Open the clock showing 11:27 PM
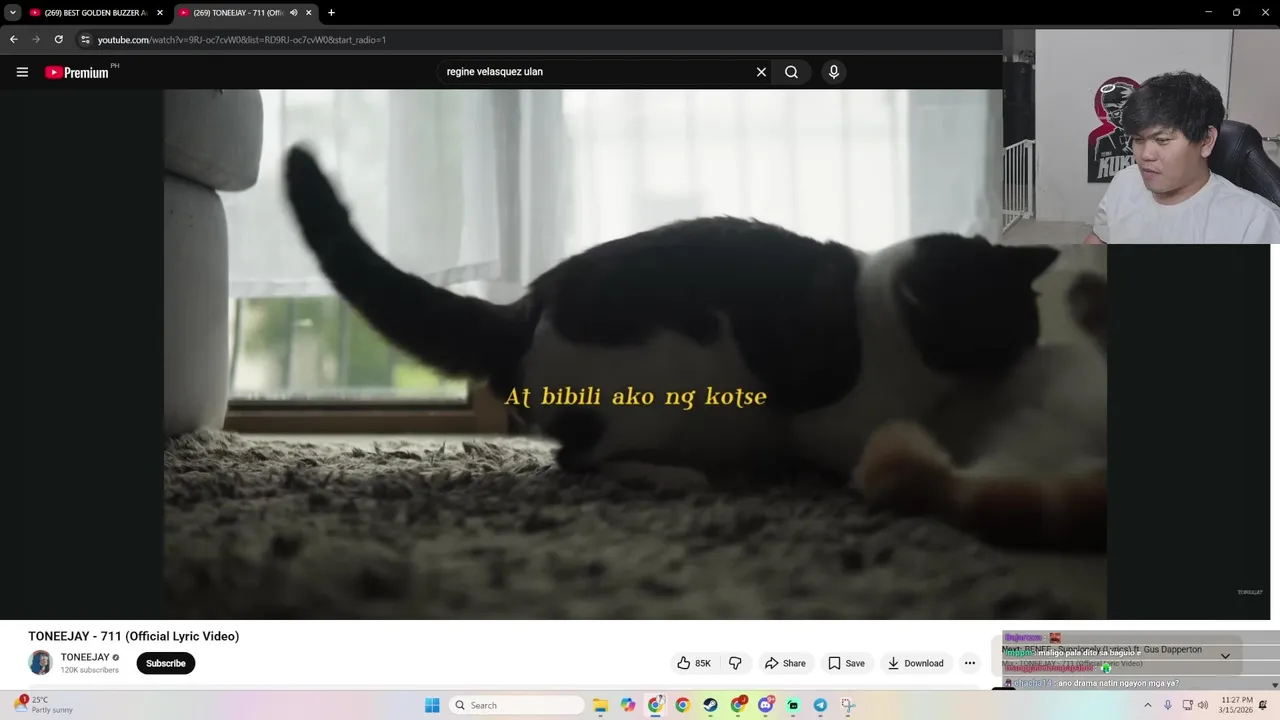The image size is (1280, 720). (x=1237, y=705)
